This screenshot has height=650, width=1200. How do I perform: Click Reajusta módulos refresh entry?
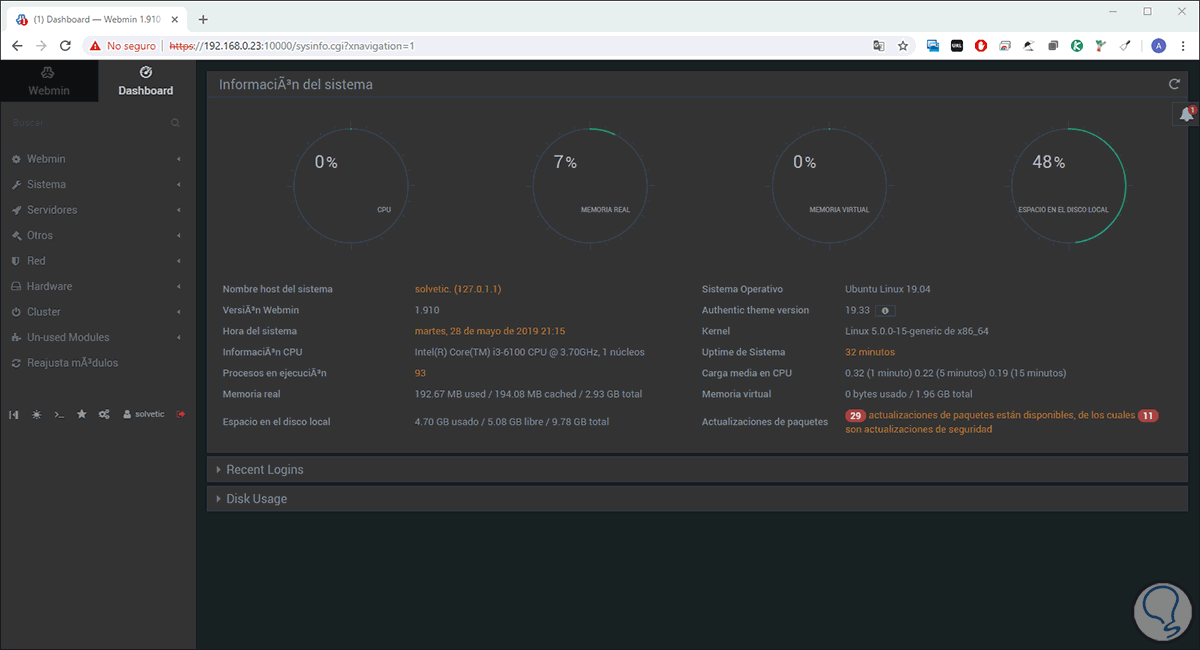(x=97, y=363)
